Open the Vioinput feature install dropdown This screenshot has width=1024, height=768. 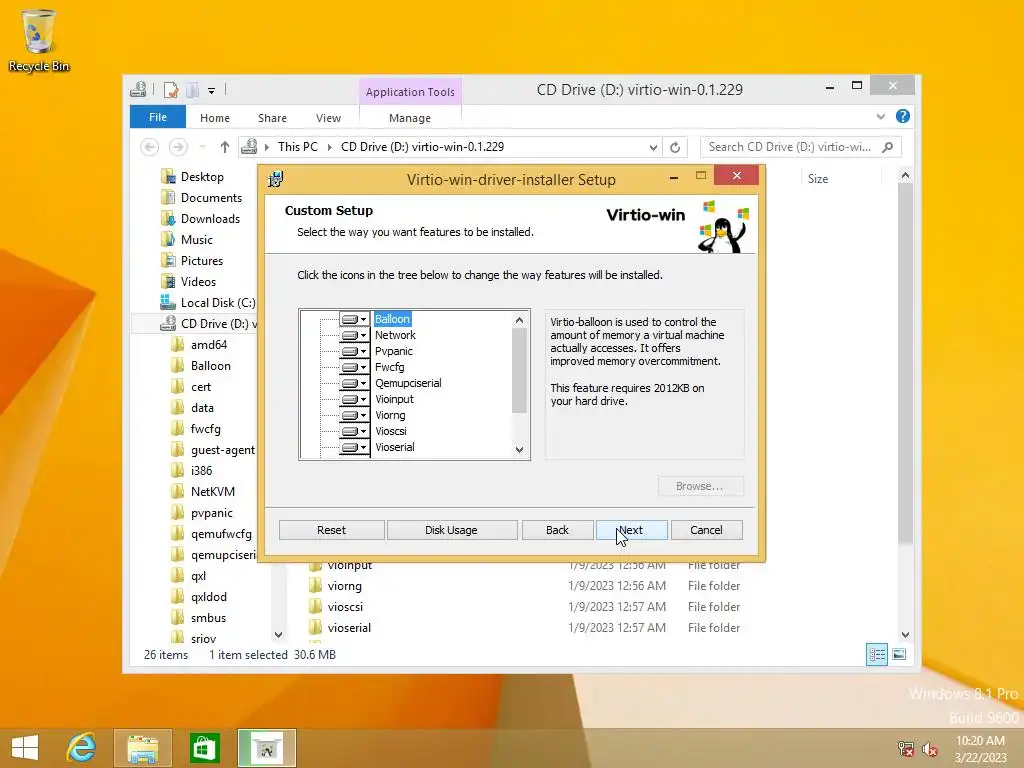point(355,399)
